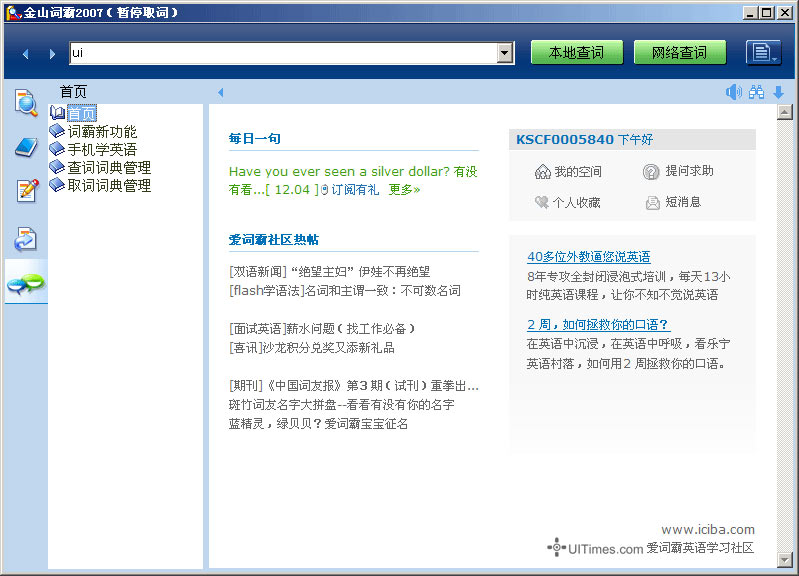This screenshot has height=576, width=799.
Task: Select the dictionary lookup magnifier sidebar icon
Action: 26,102
